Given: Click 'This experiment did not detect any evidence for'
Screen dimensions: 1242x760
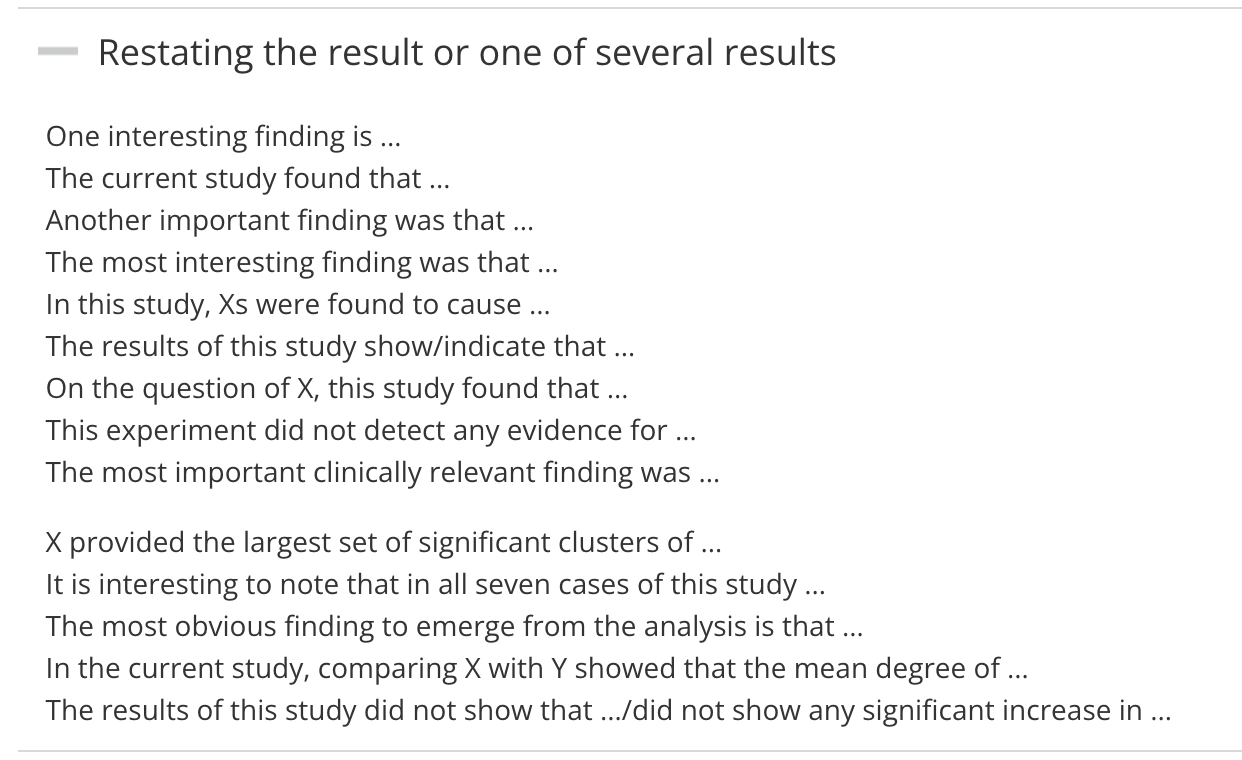Looking at the screenshot, I should (356, 430).
